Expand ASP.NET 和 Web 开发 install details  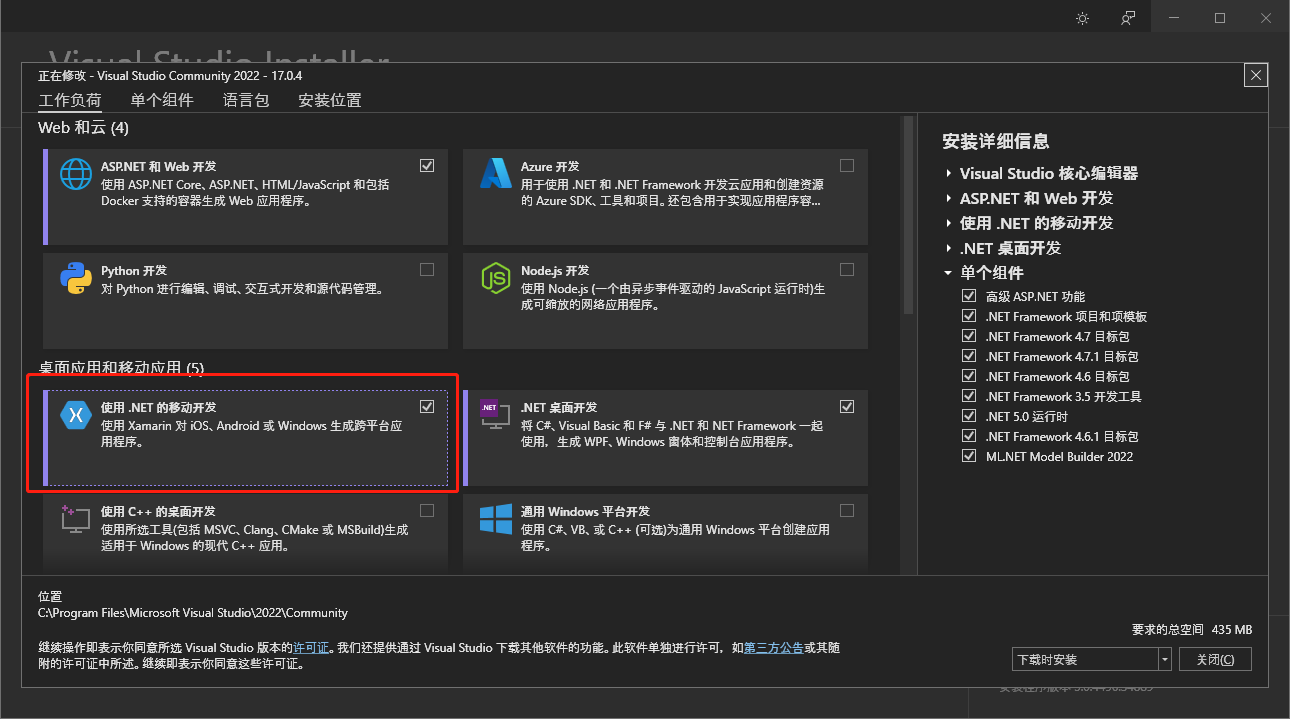point(948,198)
